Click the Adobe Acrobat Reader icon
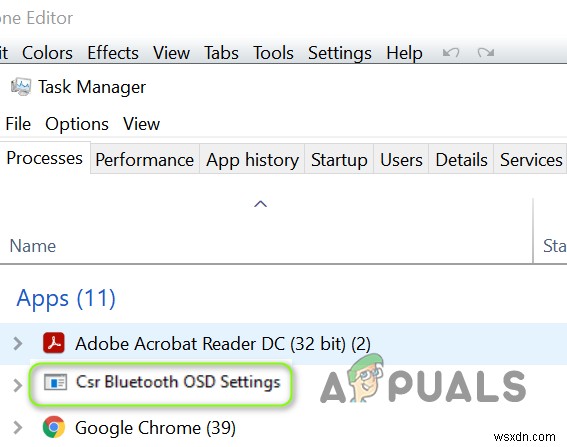Screen dimensions: 567x447 pos(54,343)
